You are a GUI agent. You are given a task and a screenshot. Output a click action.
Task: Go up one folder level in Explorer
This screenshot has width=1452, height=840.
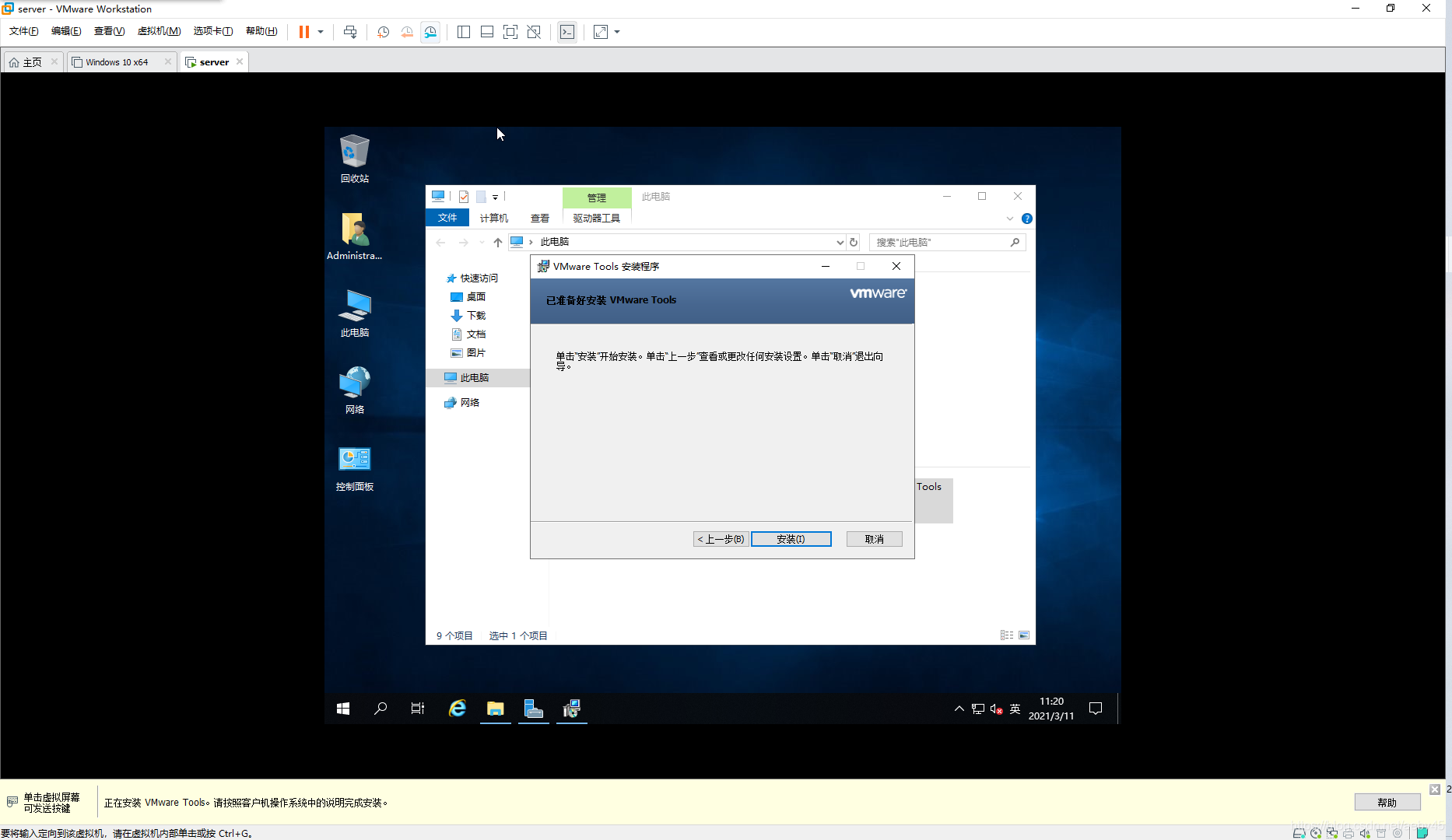[498, 243]
